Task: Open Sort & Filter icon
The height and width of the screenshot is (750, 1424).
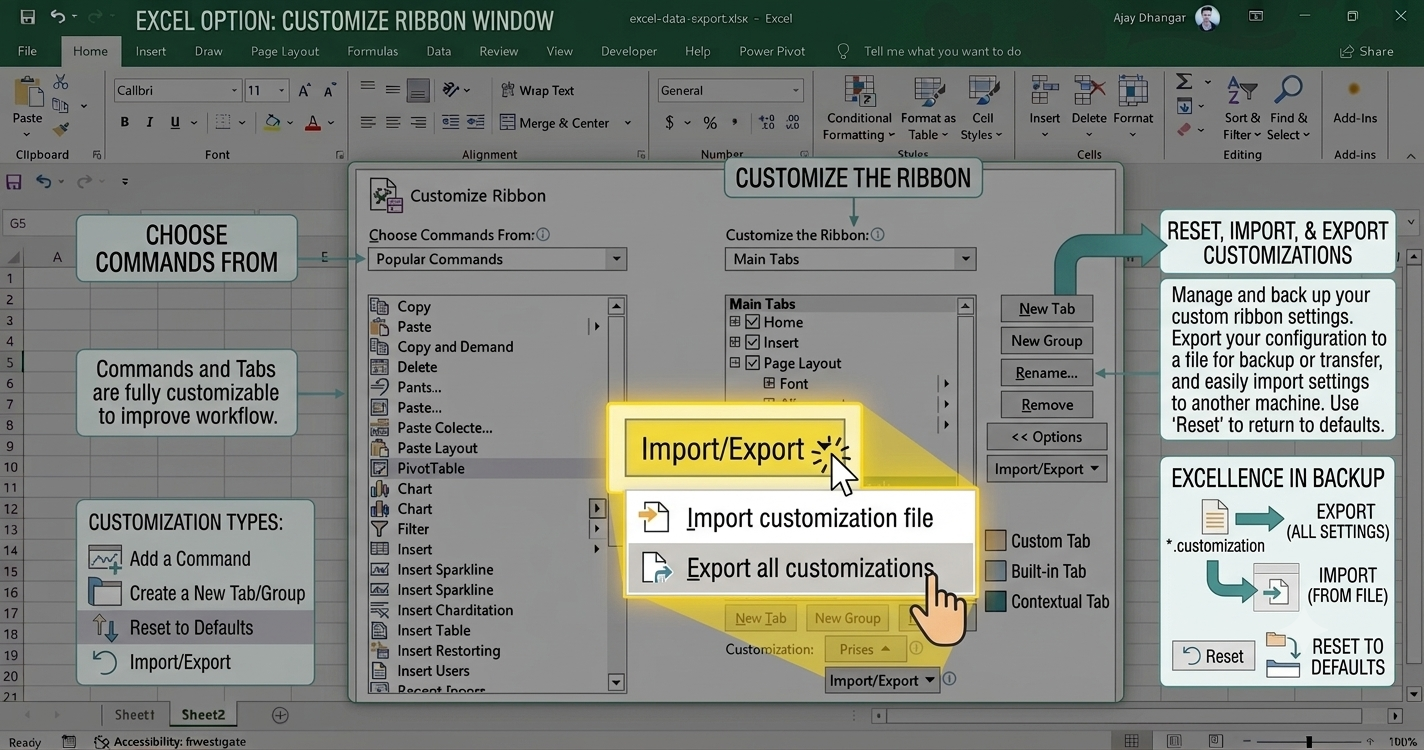Action: tap(1242, 91)
